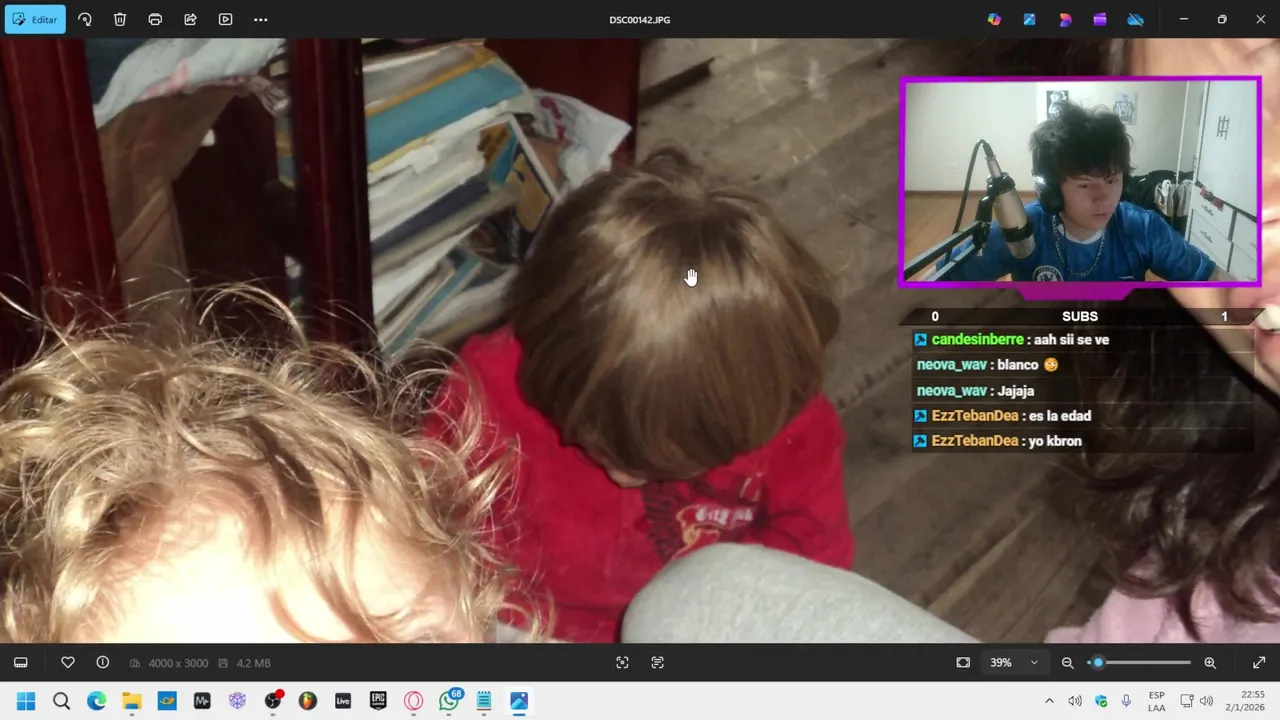Viewport: 1280px width, 720px height.
Task: Click the zoom slider track
Action: coord(1140,662)
